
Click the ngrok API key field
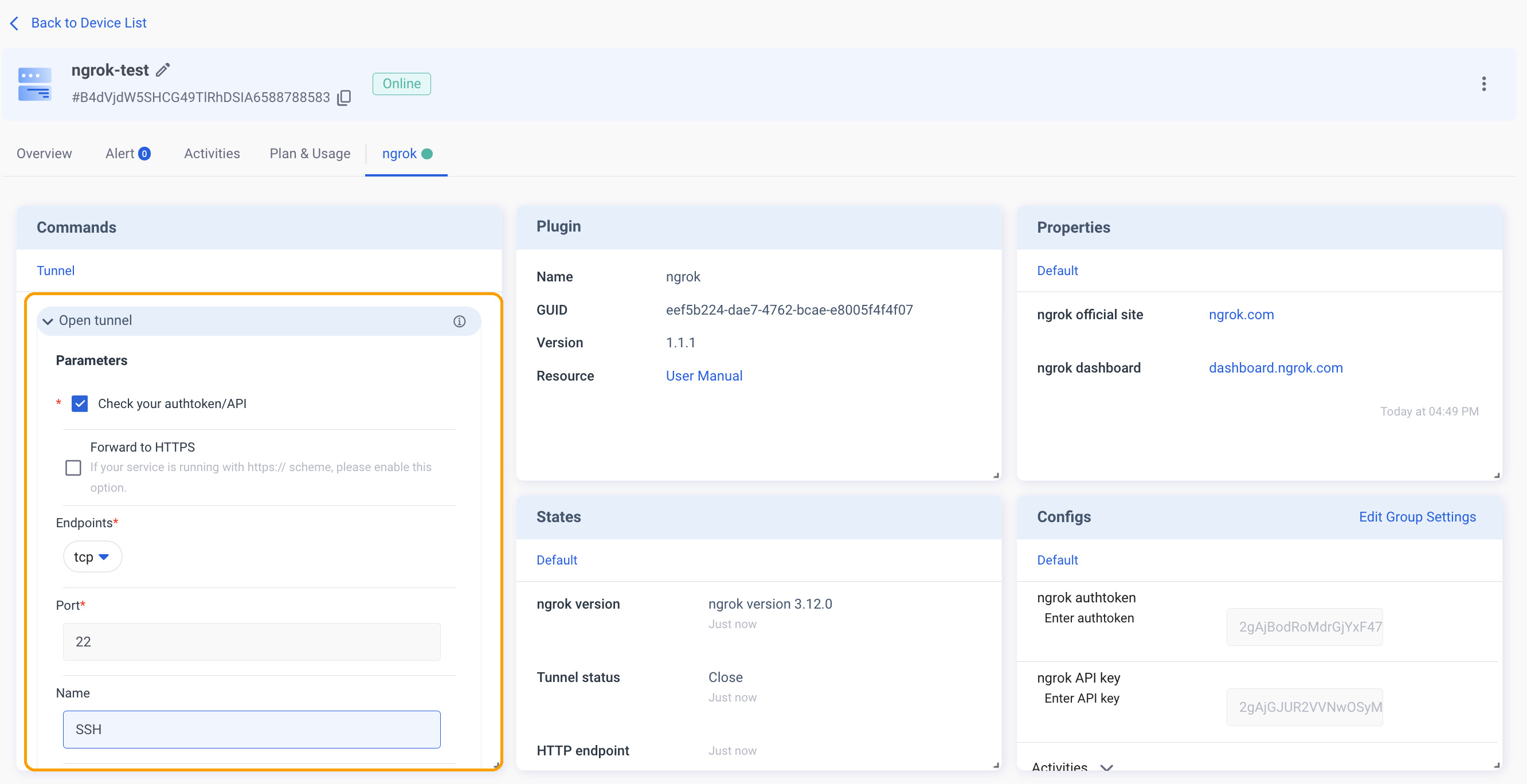click(1304, 707)
